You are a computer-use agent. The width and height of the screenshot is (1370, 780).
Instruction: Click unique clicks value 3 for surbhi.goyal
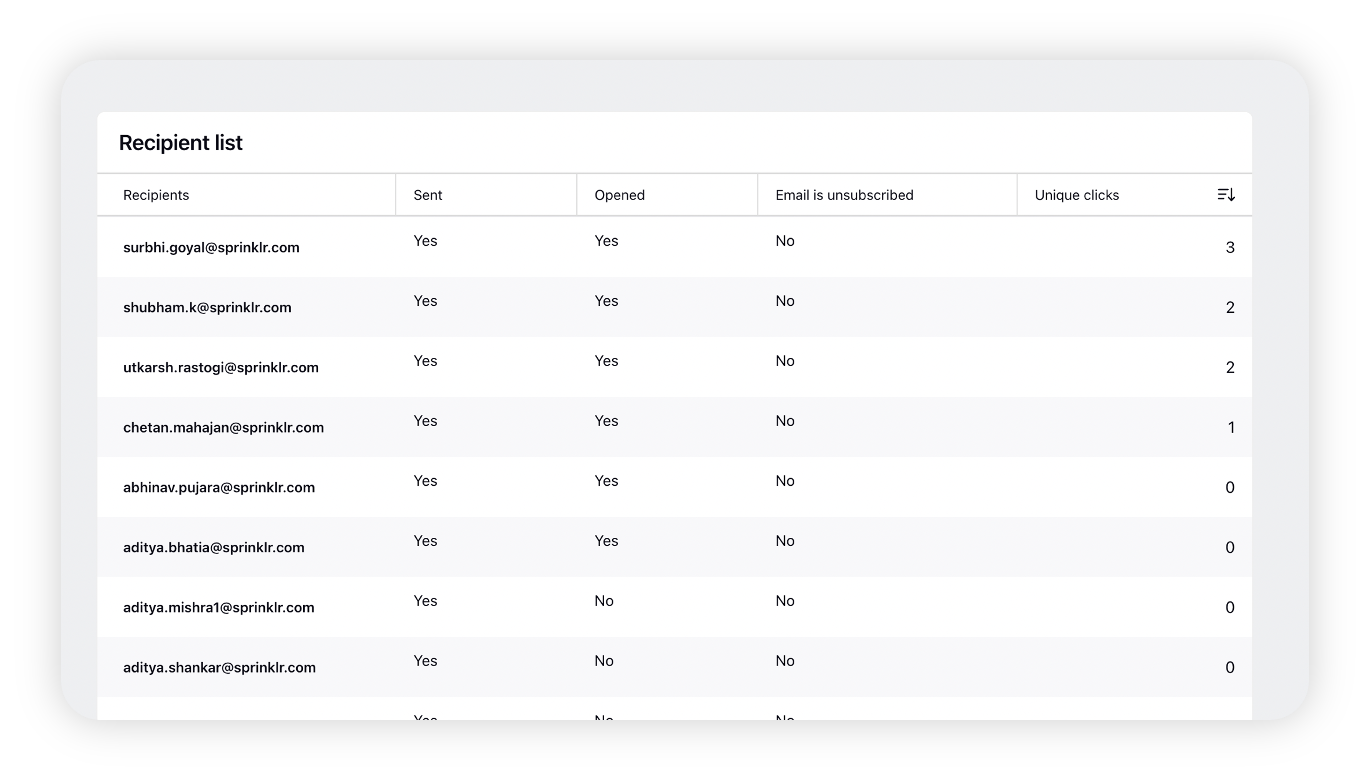point(1230,247)
